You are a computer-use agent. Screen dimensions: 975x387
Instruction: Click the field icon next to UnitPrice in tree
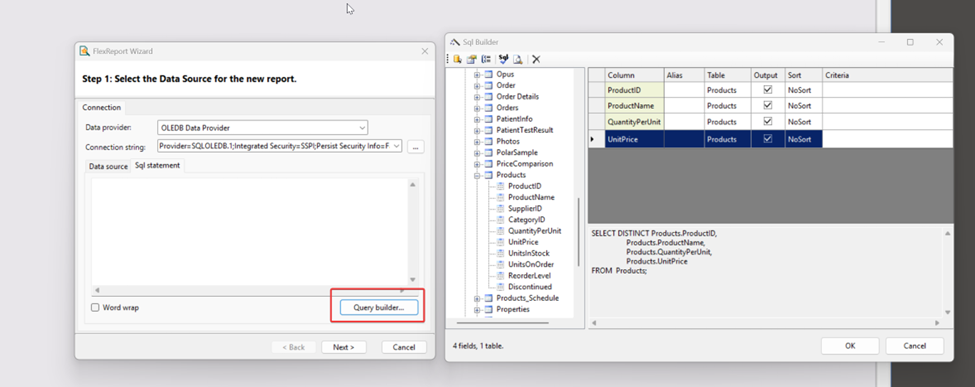click(500, 242)
